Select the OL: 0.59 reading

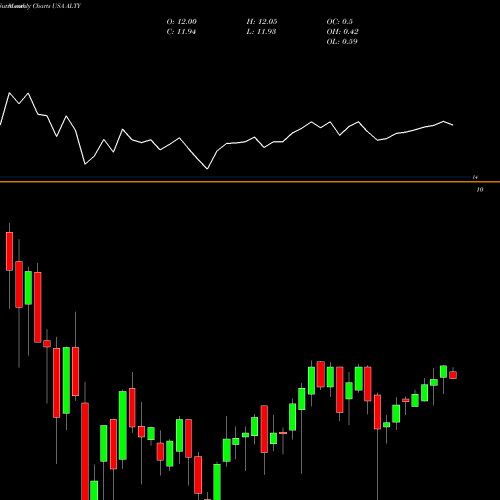pyautogui.click(x=342, y=42)
